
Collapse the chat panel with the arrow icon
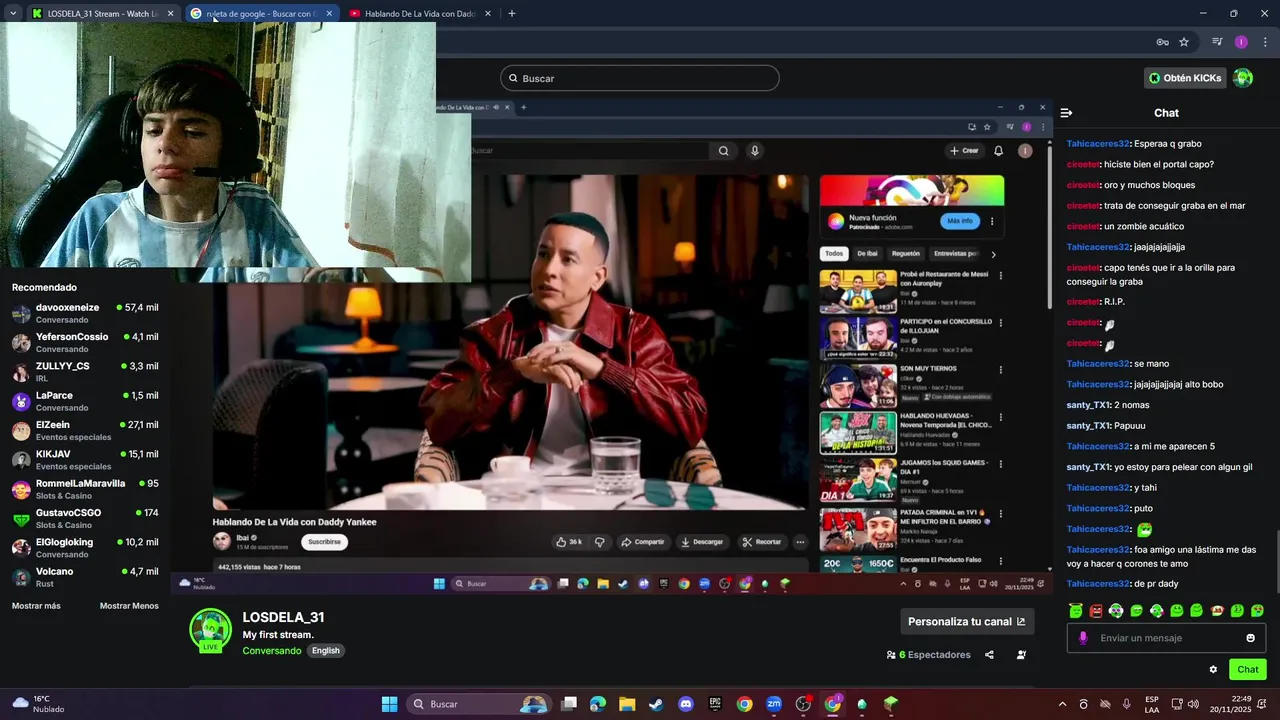pyautogui.click(x=1066, y=113)
